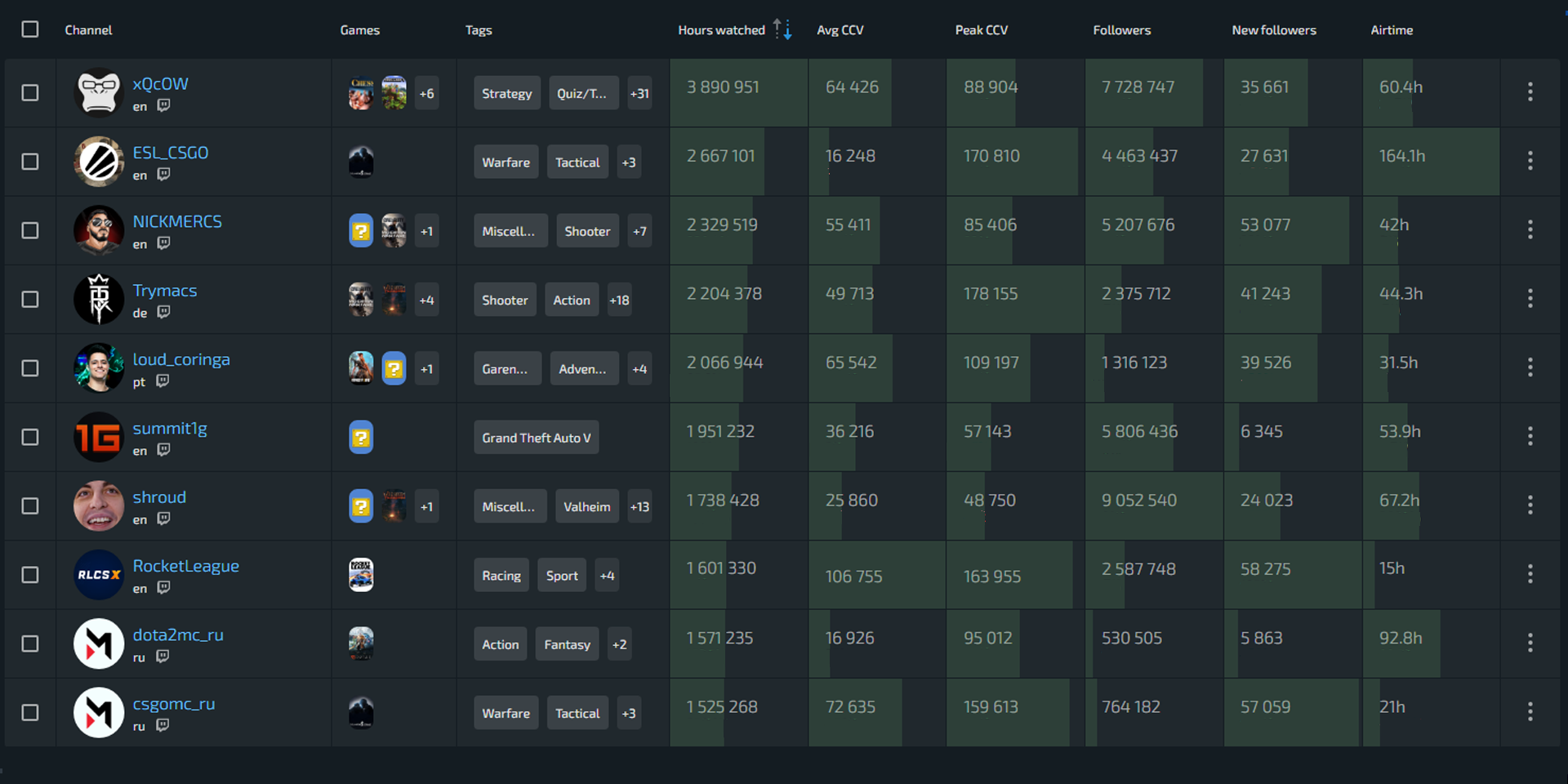Click the xQcOW gorilla avatar
This screenshot has height=784, width=1568.
tap(99, 92)
